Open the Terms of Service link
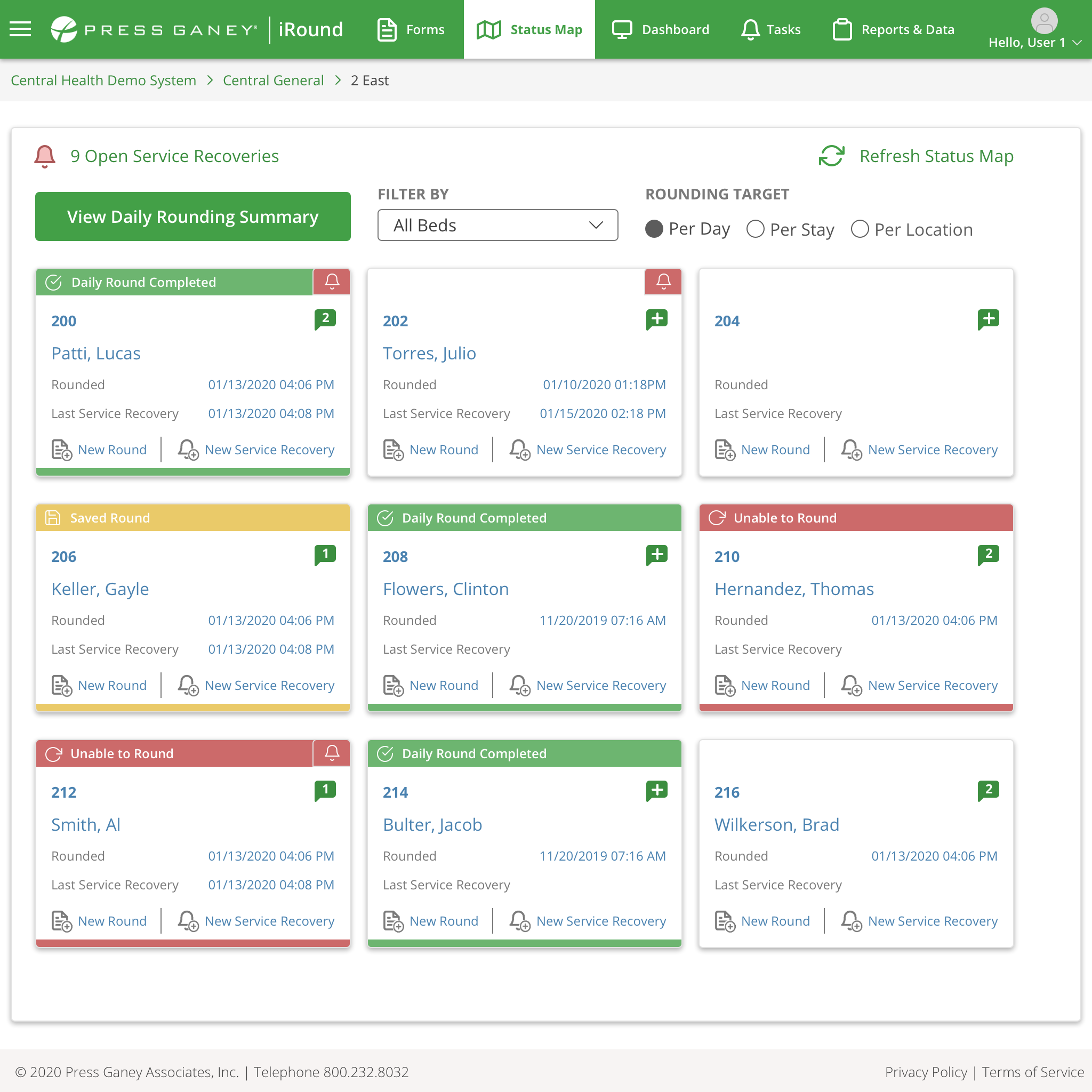The width and height of the screenshot is (1092, 1092). [1033, 1072]
